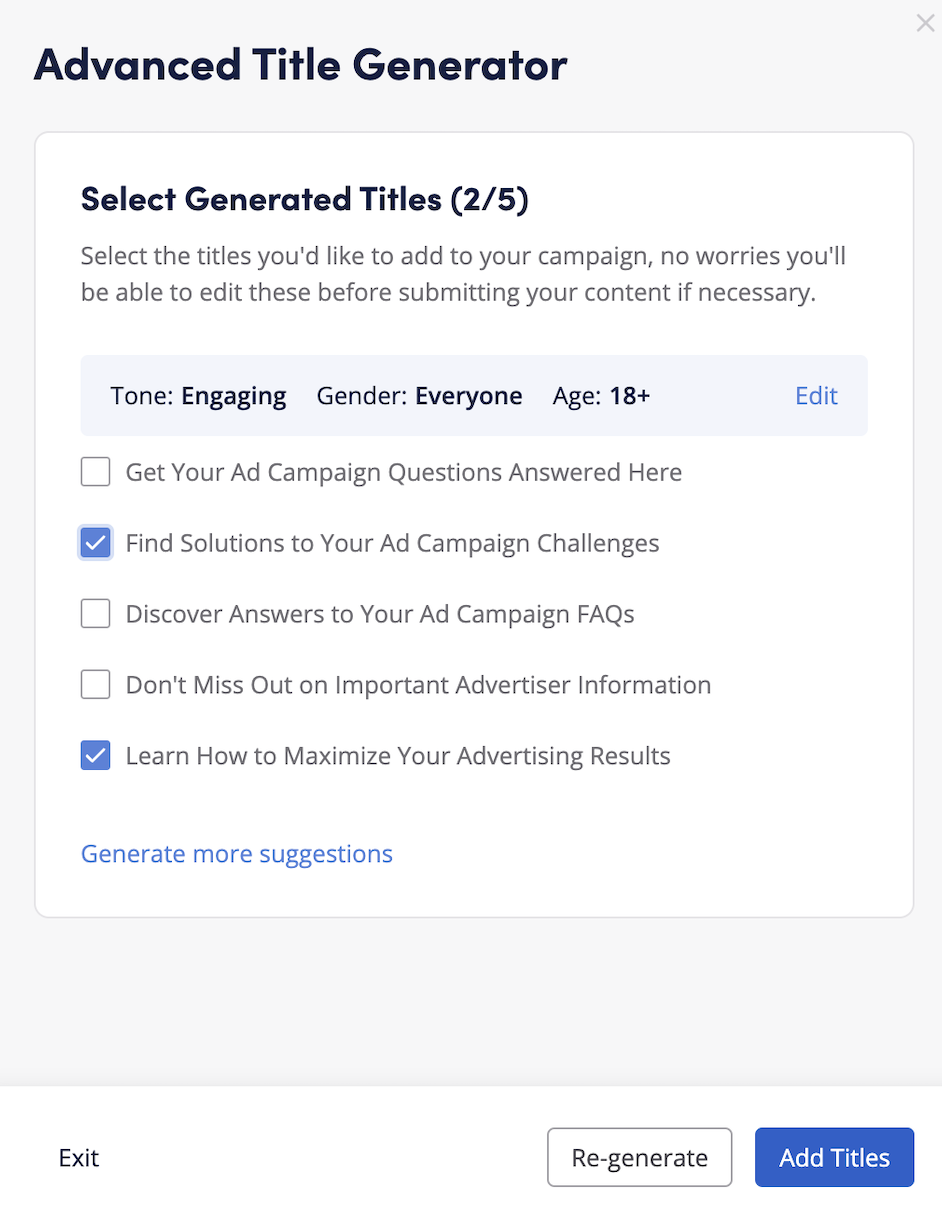Click the Tone: Engaging setting
This screenshot has width=942, height=1216.
point(198,396)
